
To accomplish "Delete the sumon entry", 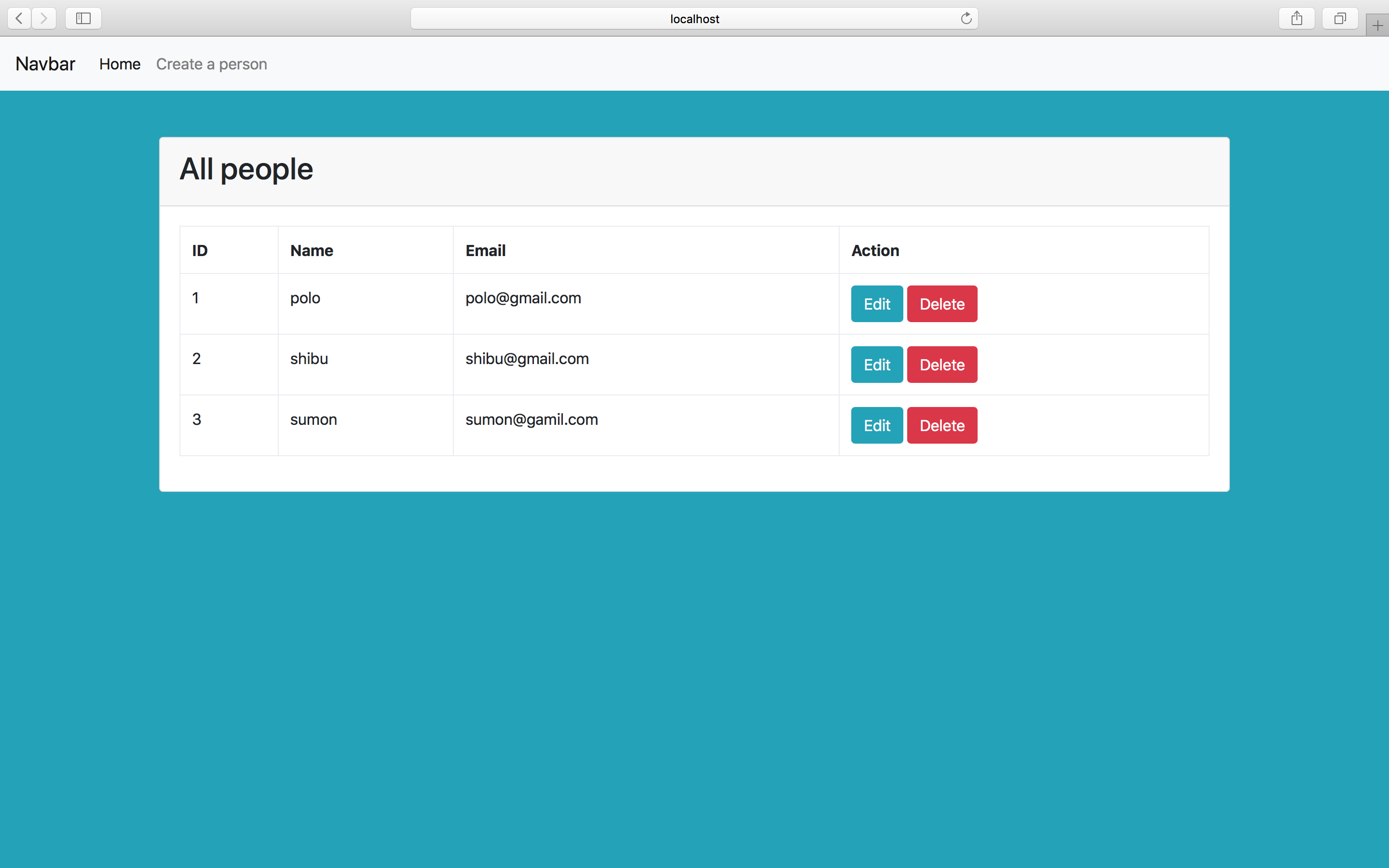I will pyautogui.click(x=941, y=425).
